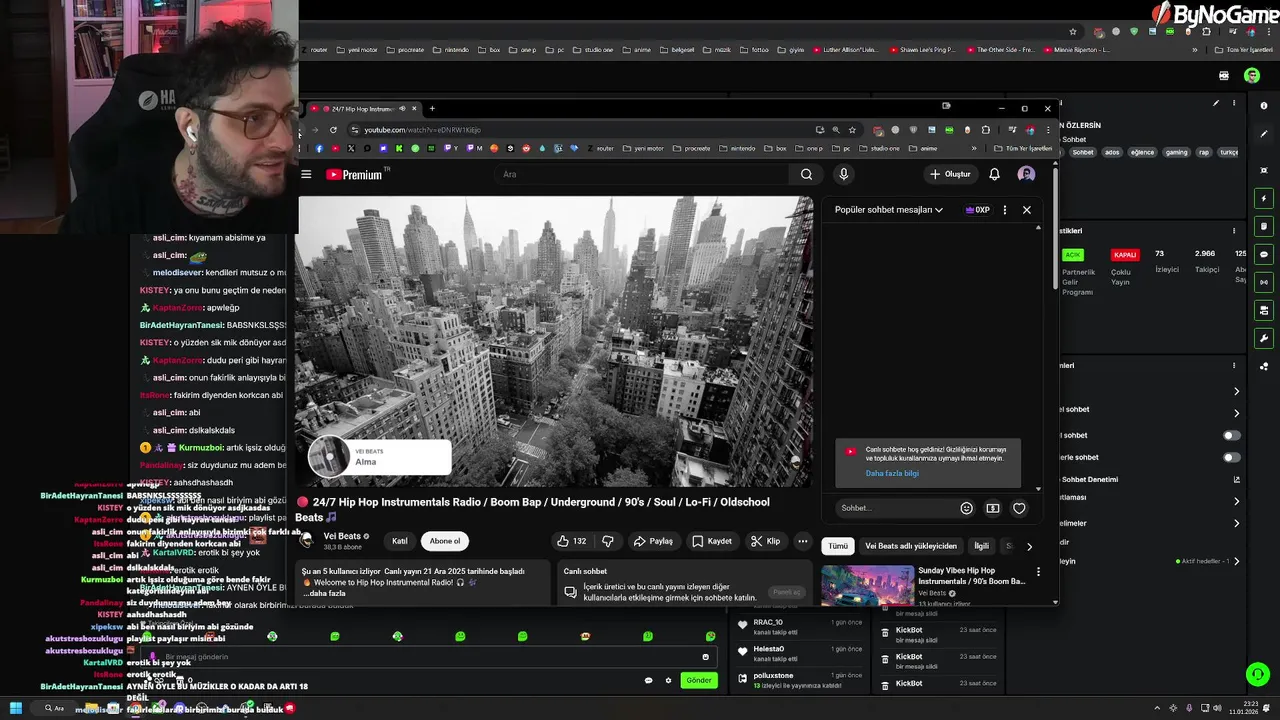Click the Abone ol subscribe button
Screen dimensions: 1280x720
point(445,541)
